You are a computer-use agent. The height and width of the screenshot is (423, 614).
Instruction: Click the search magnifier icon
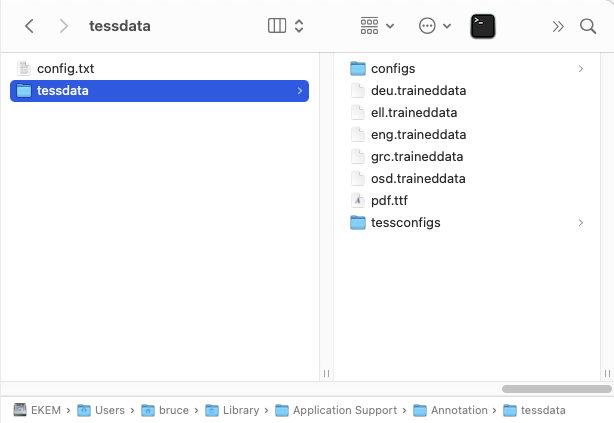coord(588,26)
